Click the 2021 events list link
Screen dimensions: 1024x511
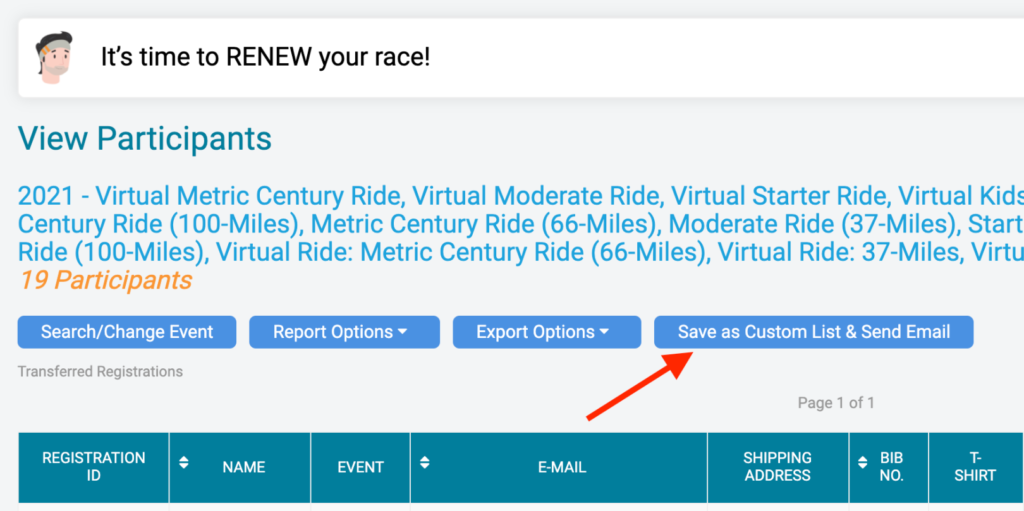tap(520, 223)
